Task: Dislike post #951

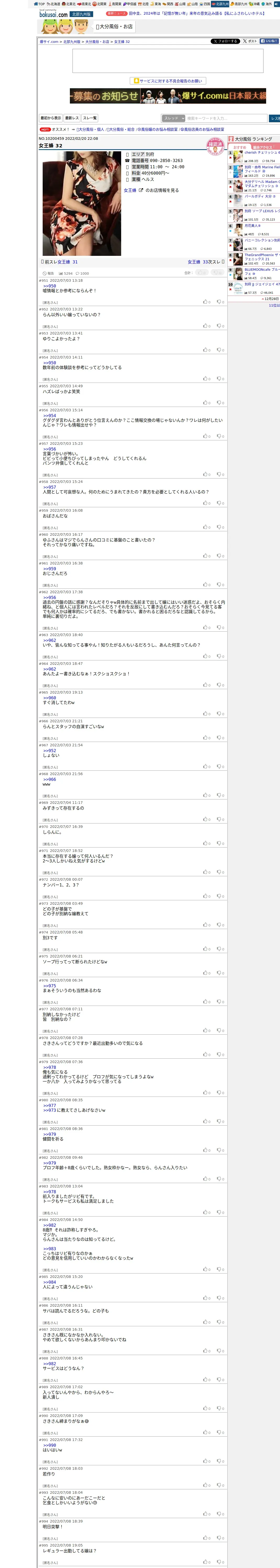Action: [x=221, y=302]
